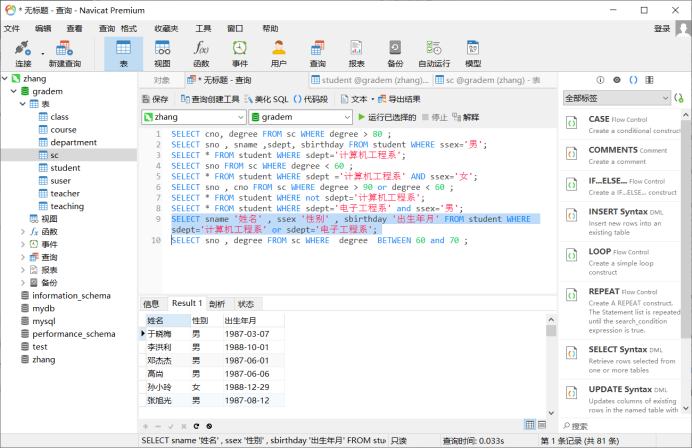This screenshot has width=692, height=448.
Task: Switch to the Result 1 tab
Action: click(187, 303)
